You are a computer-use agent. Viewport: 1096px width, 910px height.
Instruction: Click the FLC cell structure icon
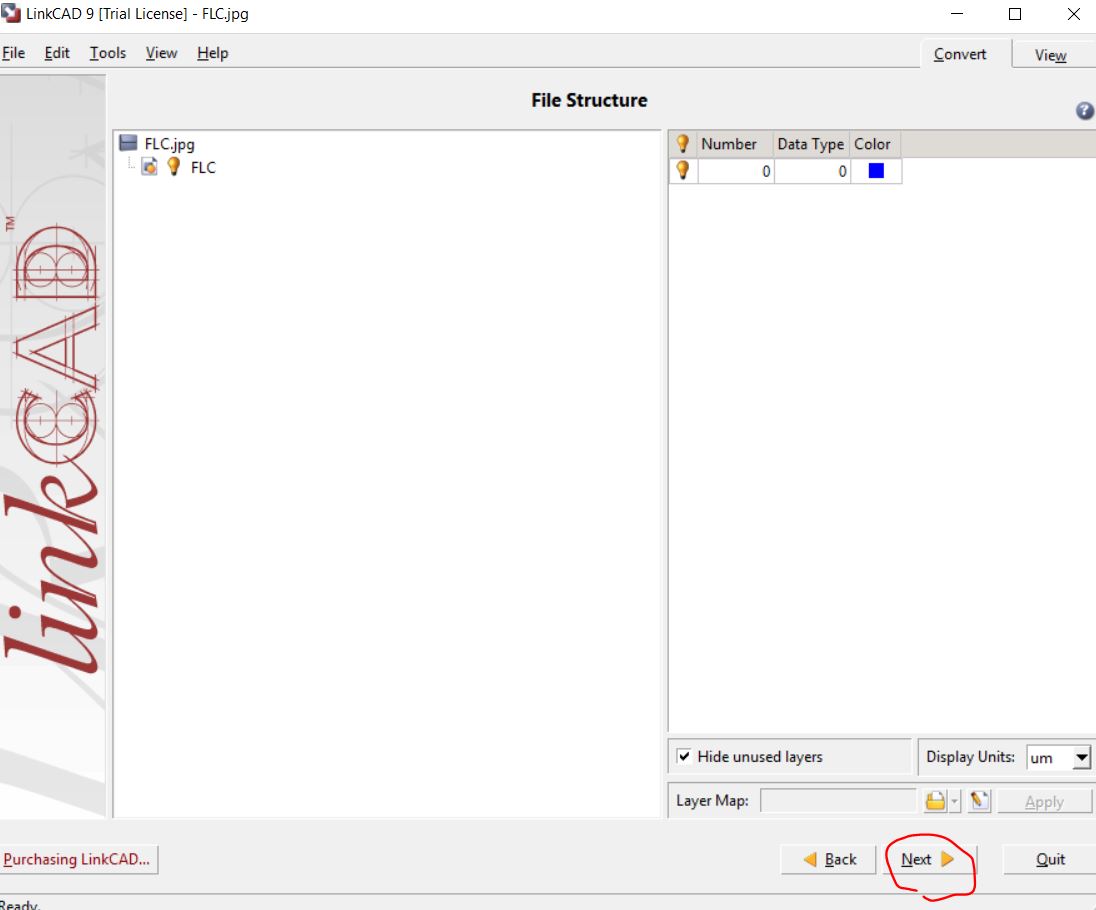149,168
